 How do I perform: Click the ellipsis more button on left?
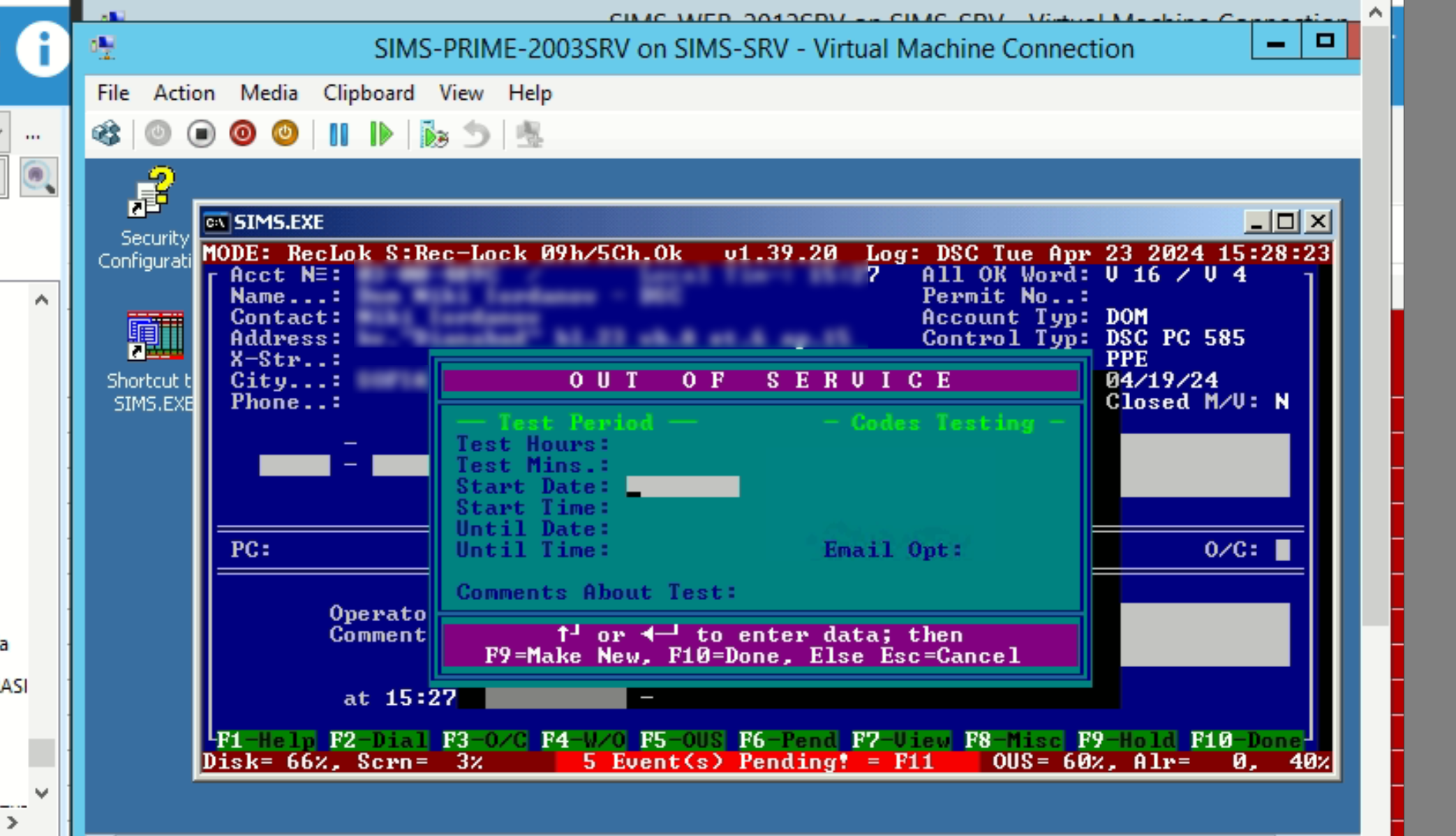click(x=32, y=135)
